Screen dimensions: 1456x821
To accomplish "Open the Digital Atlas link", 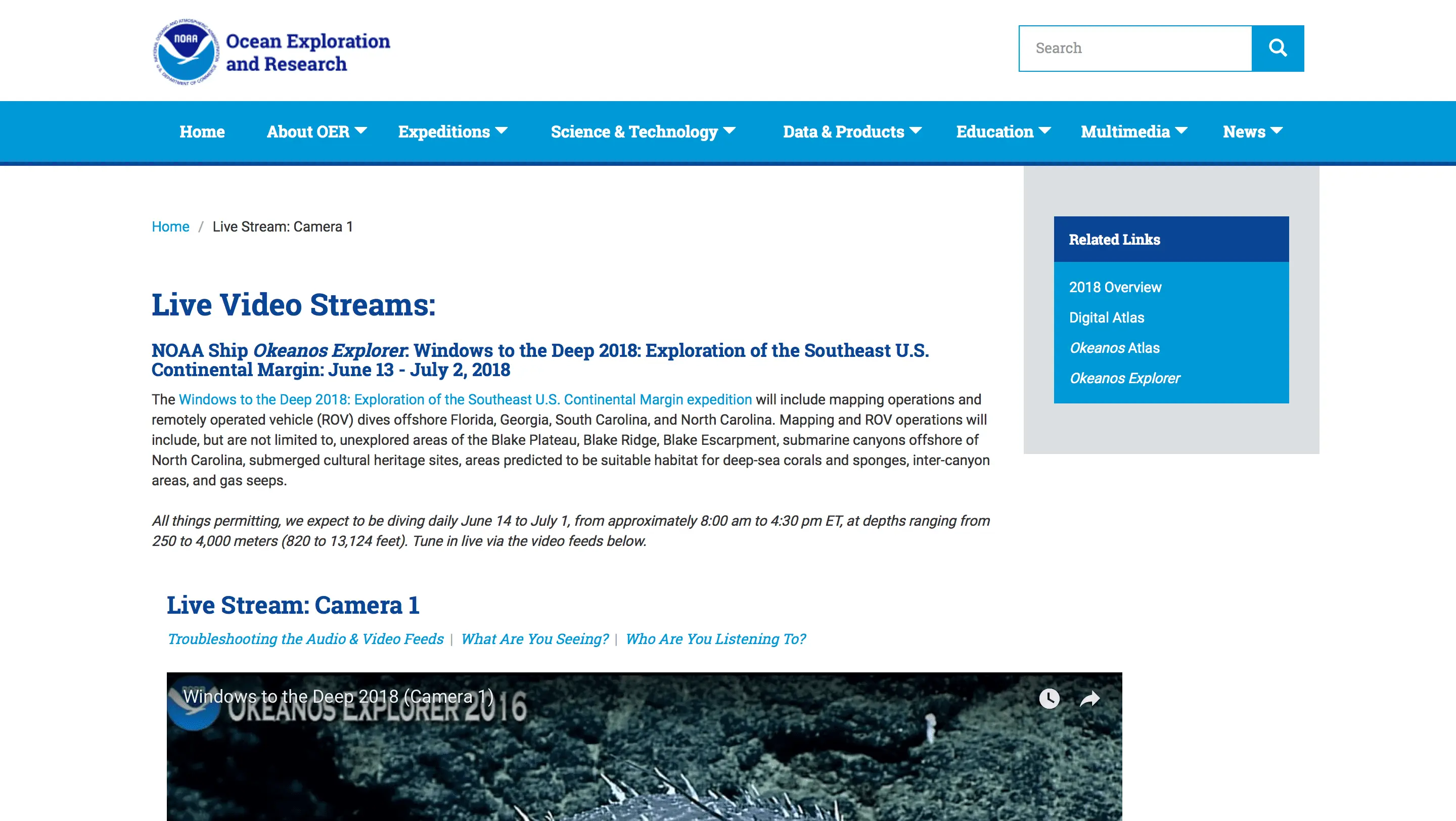I will click(x=1106, y=317).
